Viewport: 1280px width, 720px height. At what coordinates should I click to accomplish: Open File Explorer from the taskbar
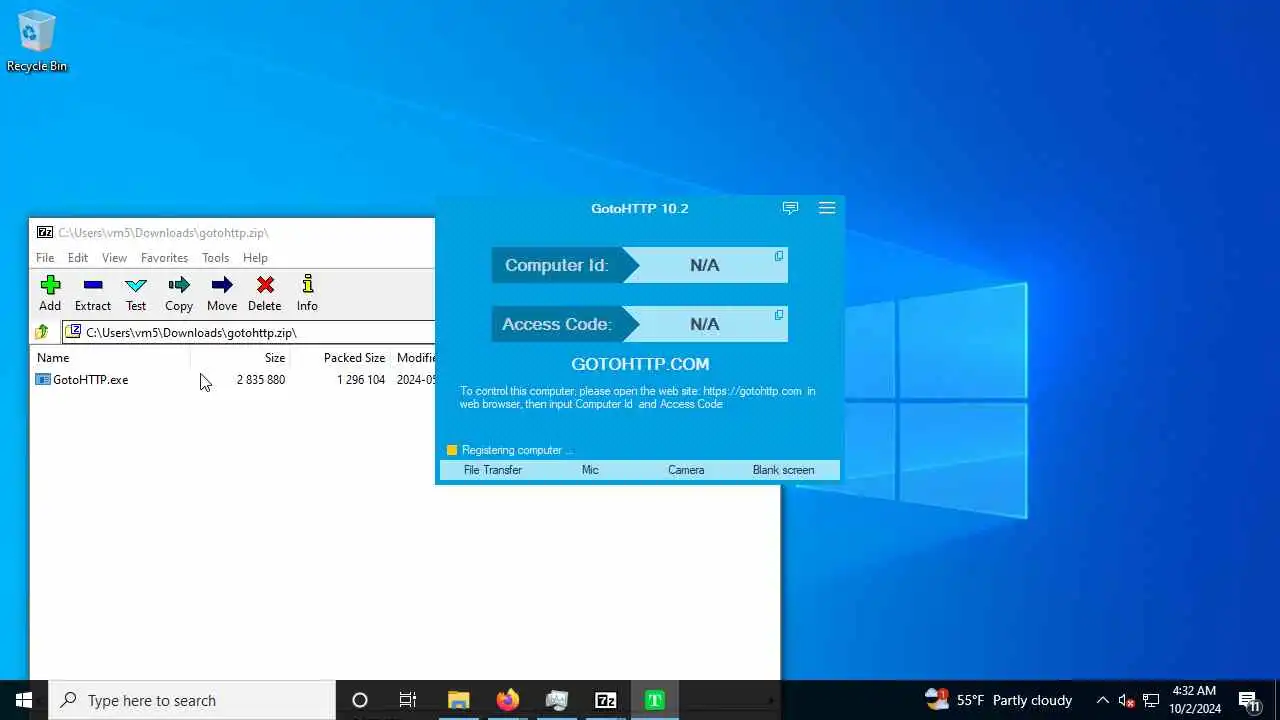458,700
